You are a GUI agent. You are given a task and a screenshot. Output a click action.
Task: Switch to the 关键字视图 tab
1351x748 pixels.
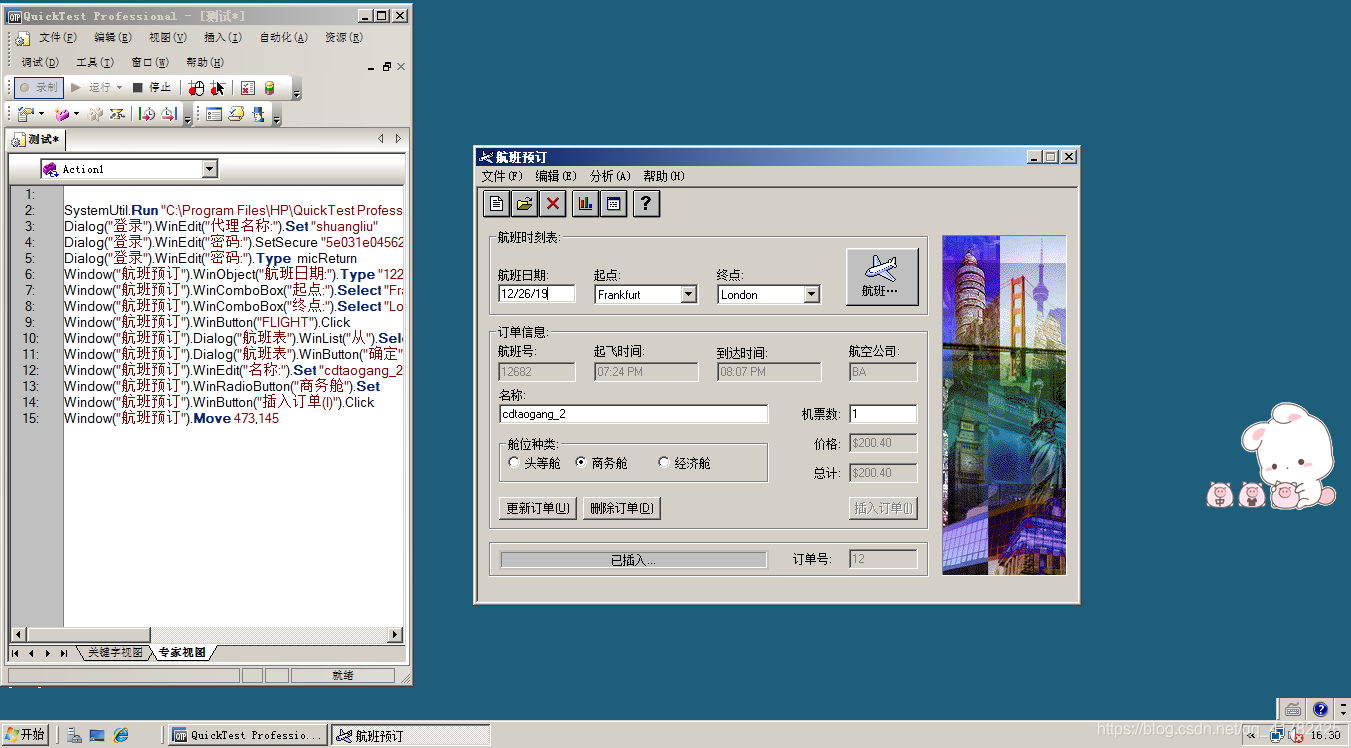click(x=114, y=651)
